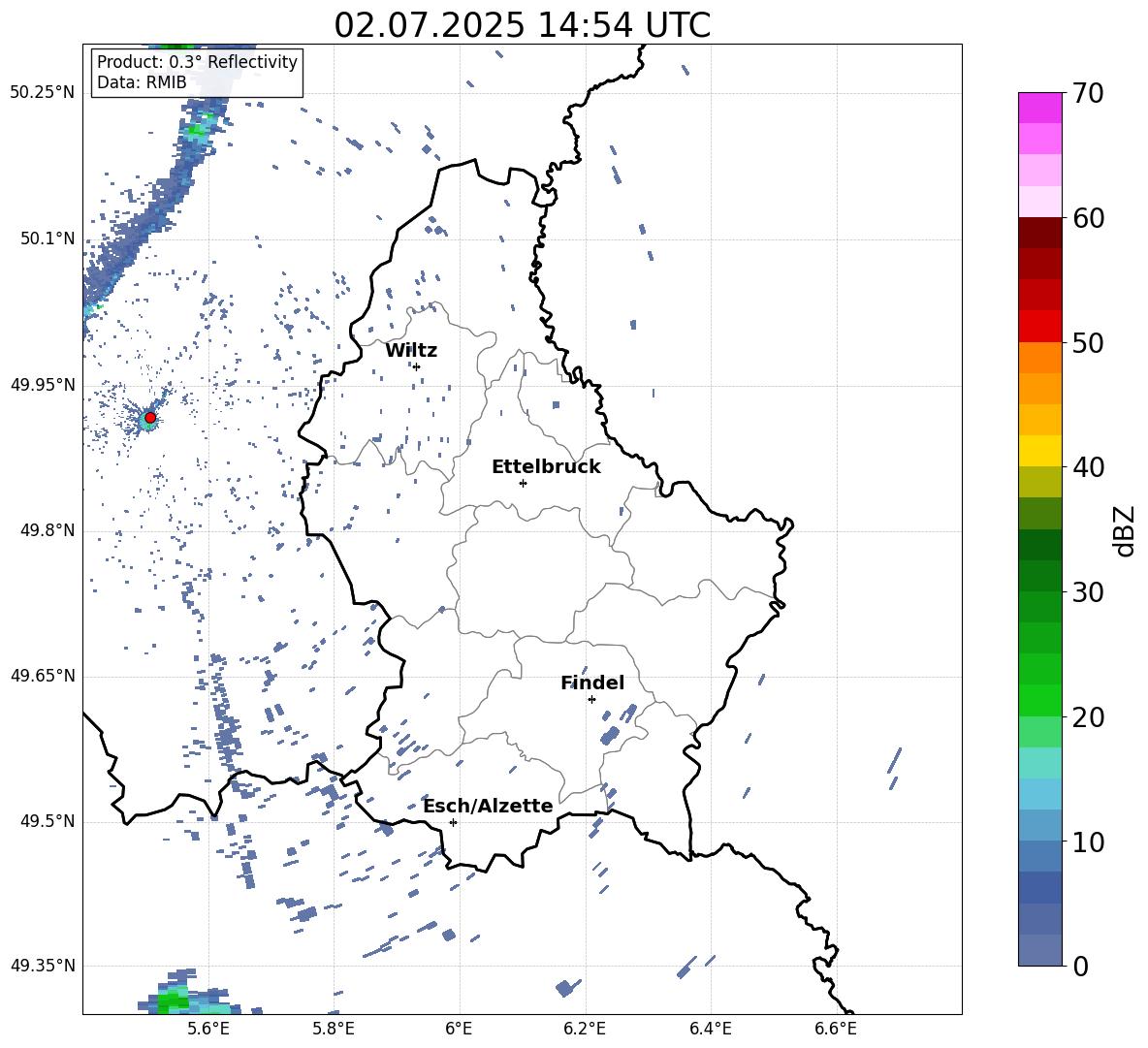The image size is (1148, 1048).
Task: Click the title 02.07.2025 14:54 UTC
Action: 522,25
